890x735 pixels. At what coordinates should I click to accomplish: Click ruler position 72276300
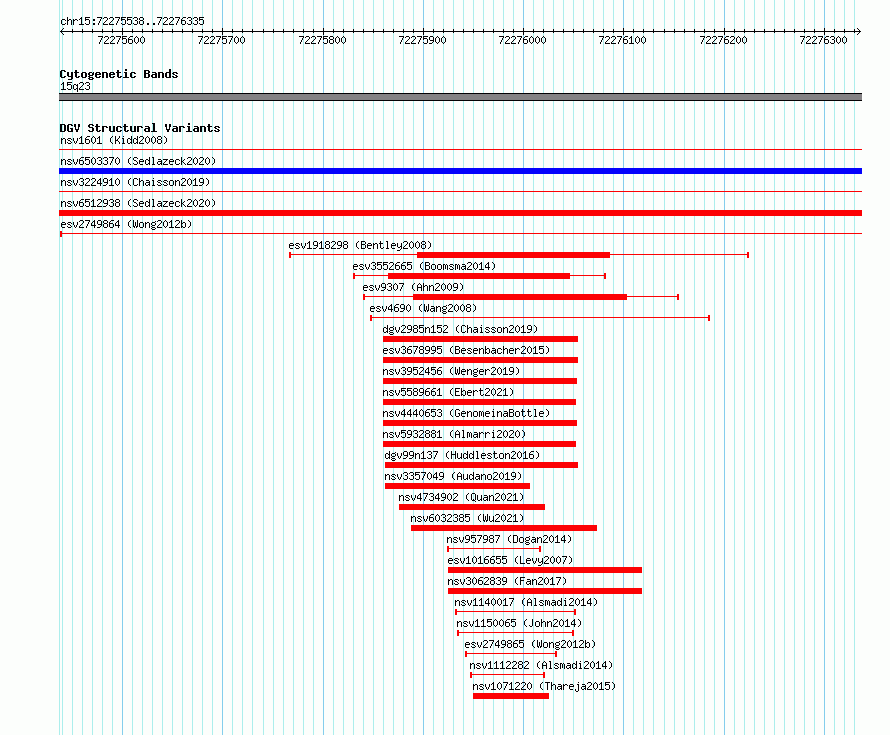tap(823, 40)
